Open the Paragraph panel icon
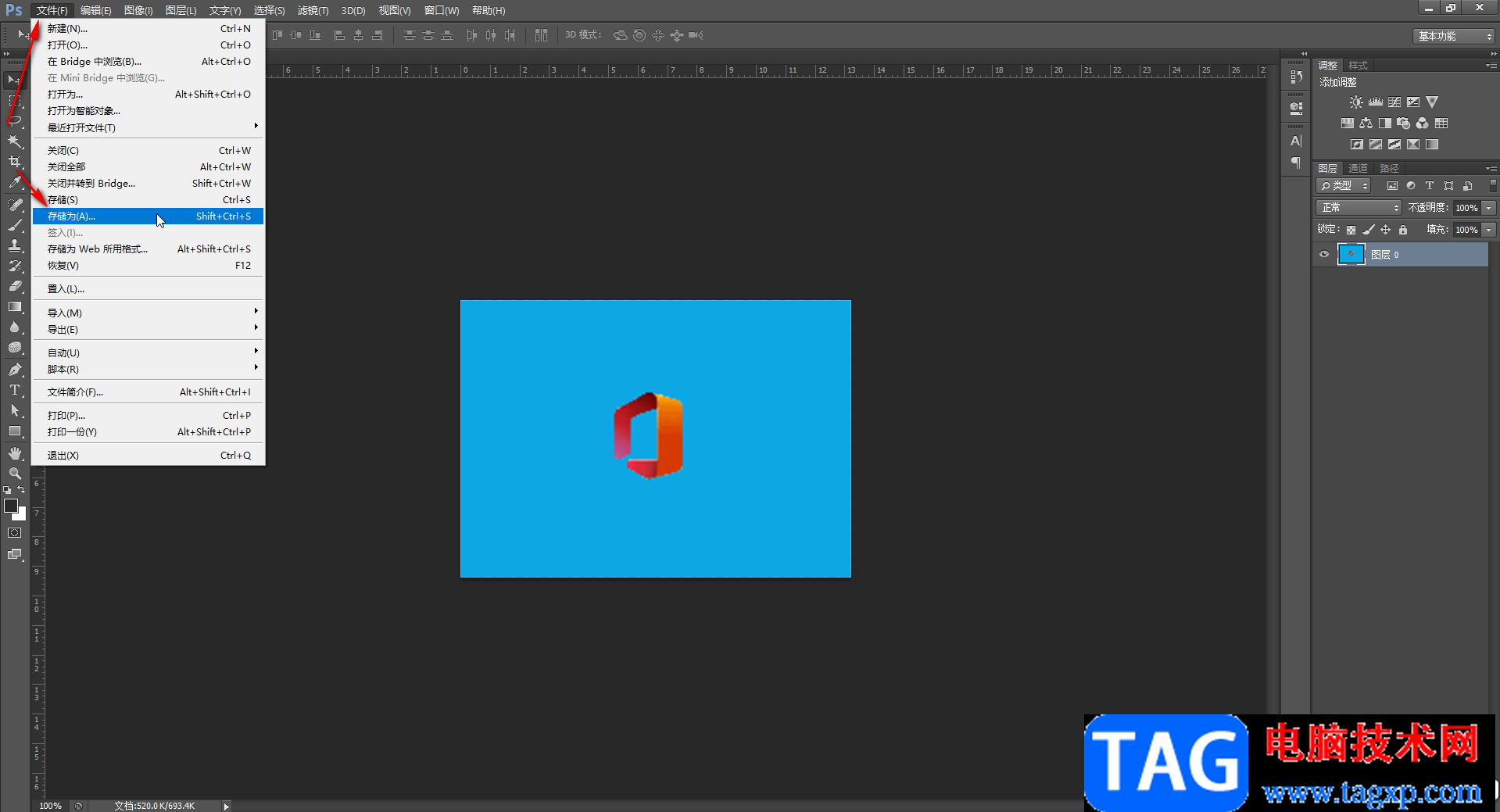Screen dimensions: 1500x812 click(x=1296, y=163)
